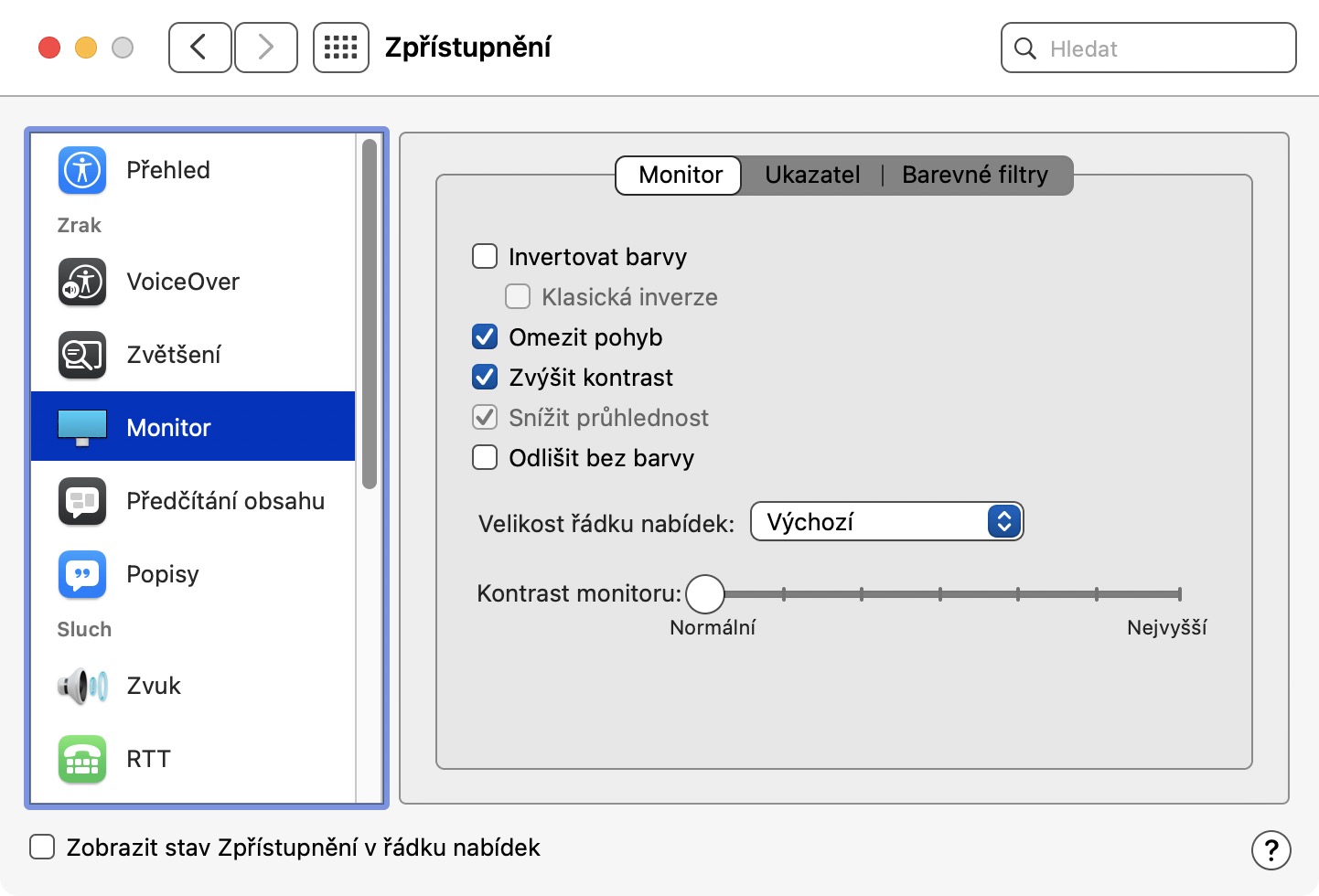Disable the Zvýšit kontrast checkbox
Viewport: 1319px width, 896px height.
pyautogui.click(x=485, y=378)
